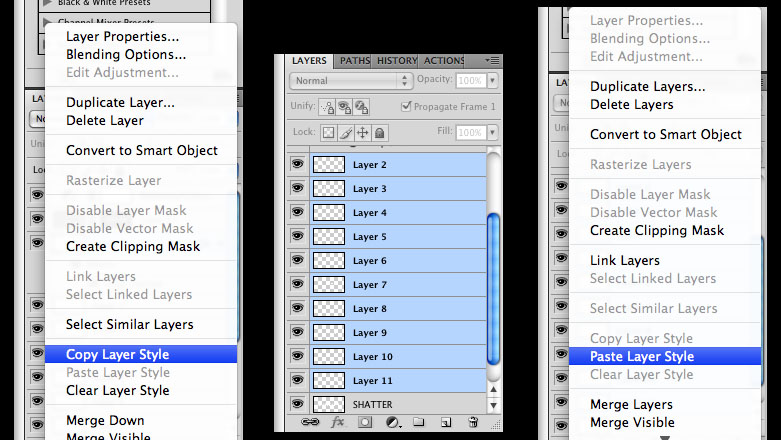
Task: Click the resize grip at the Layers panel corner
Action: coord(496,425)
